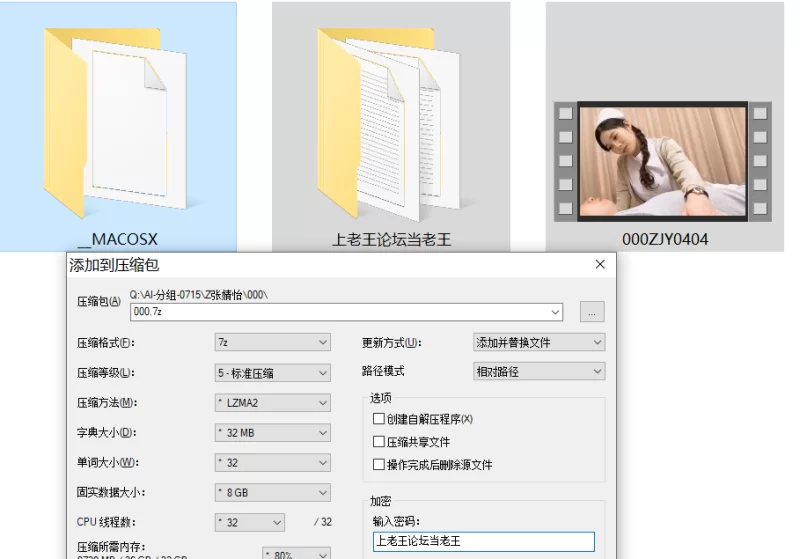This screenshot has width=800, height=559.
Task: Open the CPU 线程数 dropdown
Action: [249, 522]
